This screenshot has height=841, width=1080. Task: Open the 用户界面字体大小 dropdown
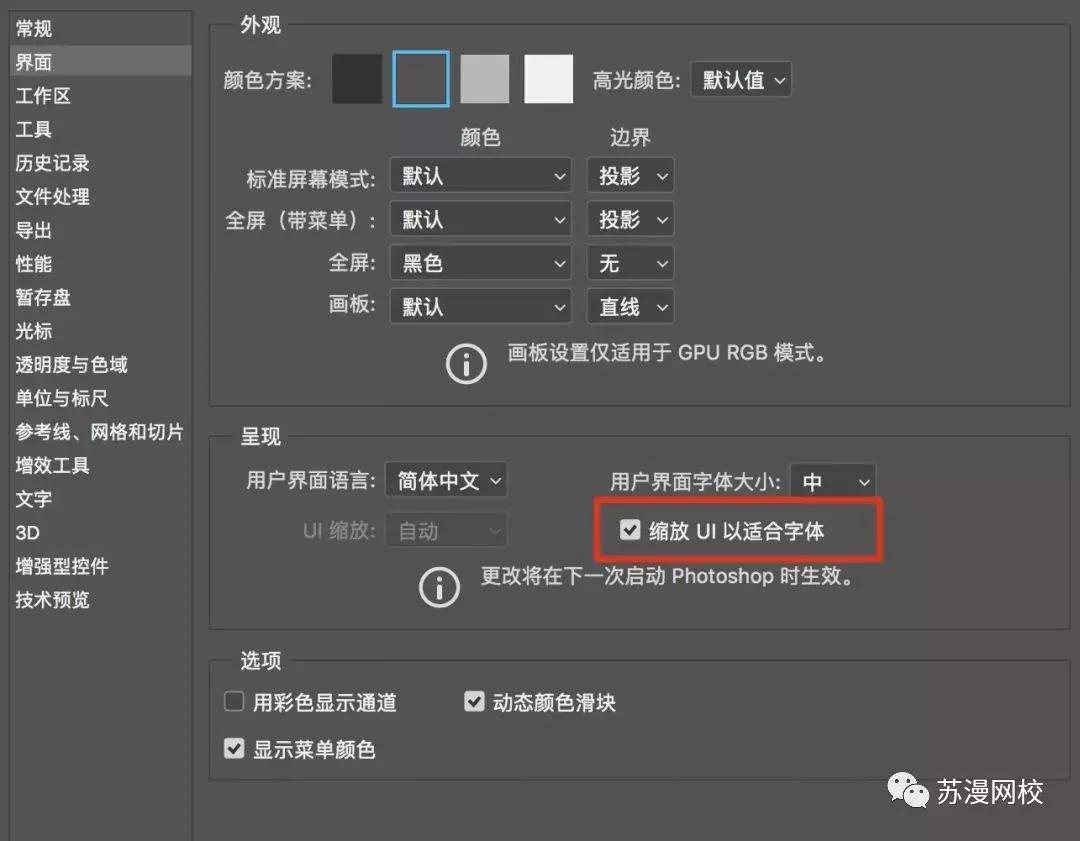(833, 481)
